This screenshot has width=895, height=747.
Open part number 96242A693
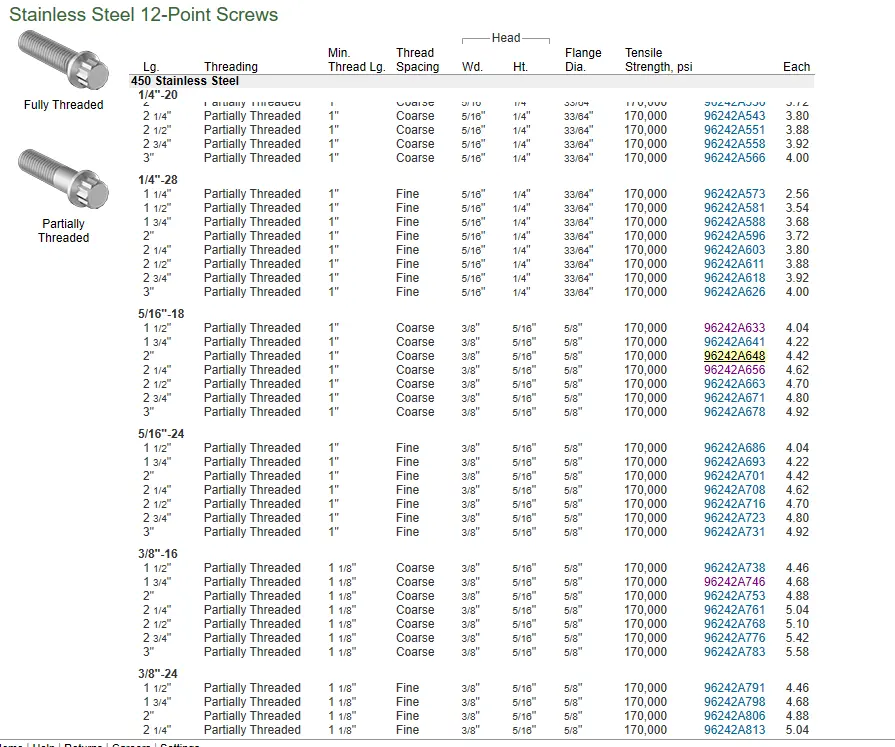coord(734,462)
